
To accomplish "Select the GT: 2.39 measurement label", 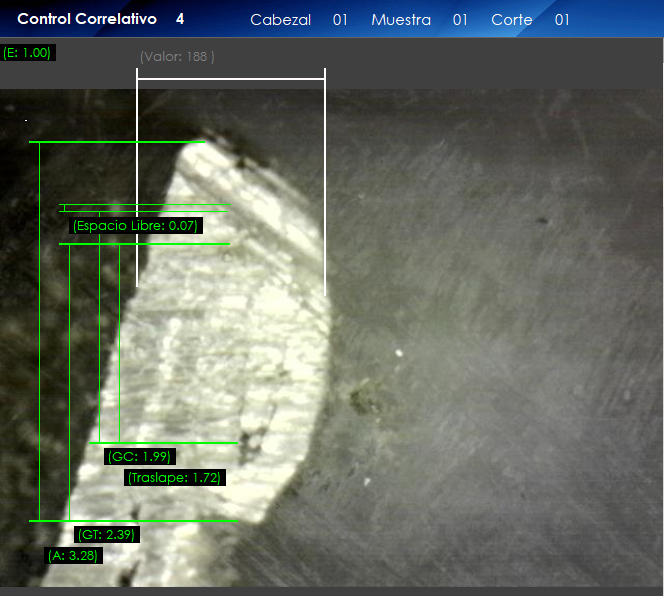I will [107, 535].
